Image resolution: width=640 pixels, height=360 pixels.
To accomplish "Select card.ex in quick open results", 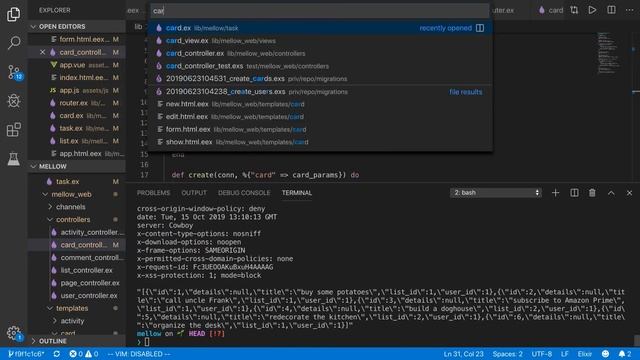I will tap(320, 28).
